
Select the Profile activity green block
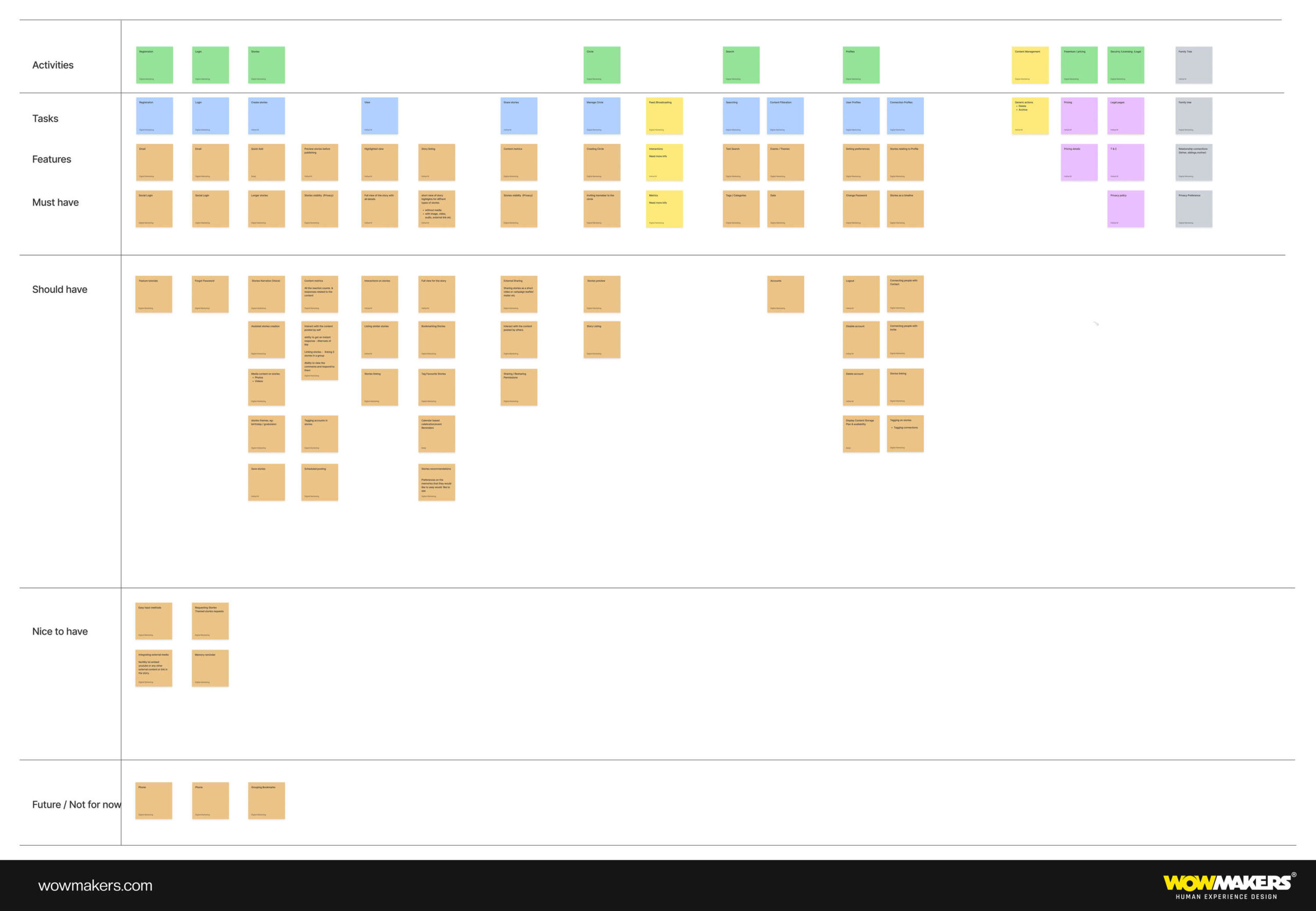point(857,64)
